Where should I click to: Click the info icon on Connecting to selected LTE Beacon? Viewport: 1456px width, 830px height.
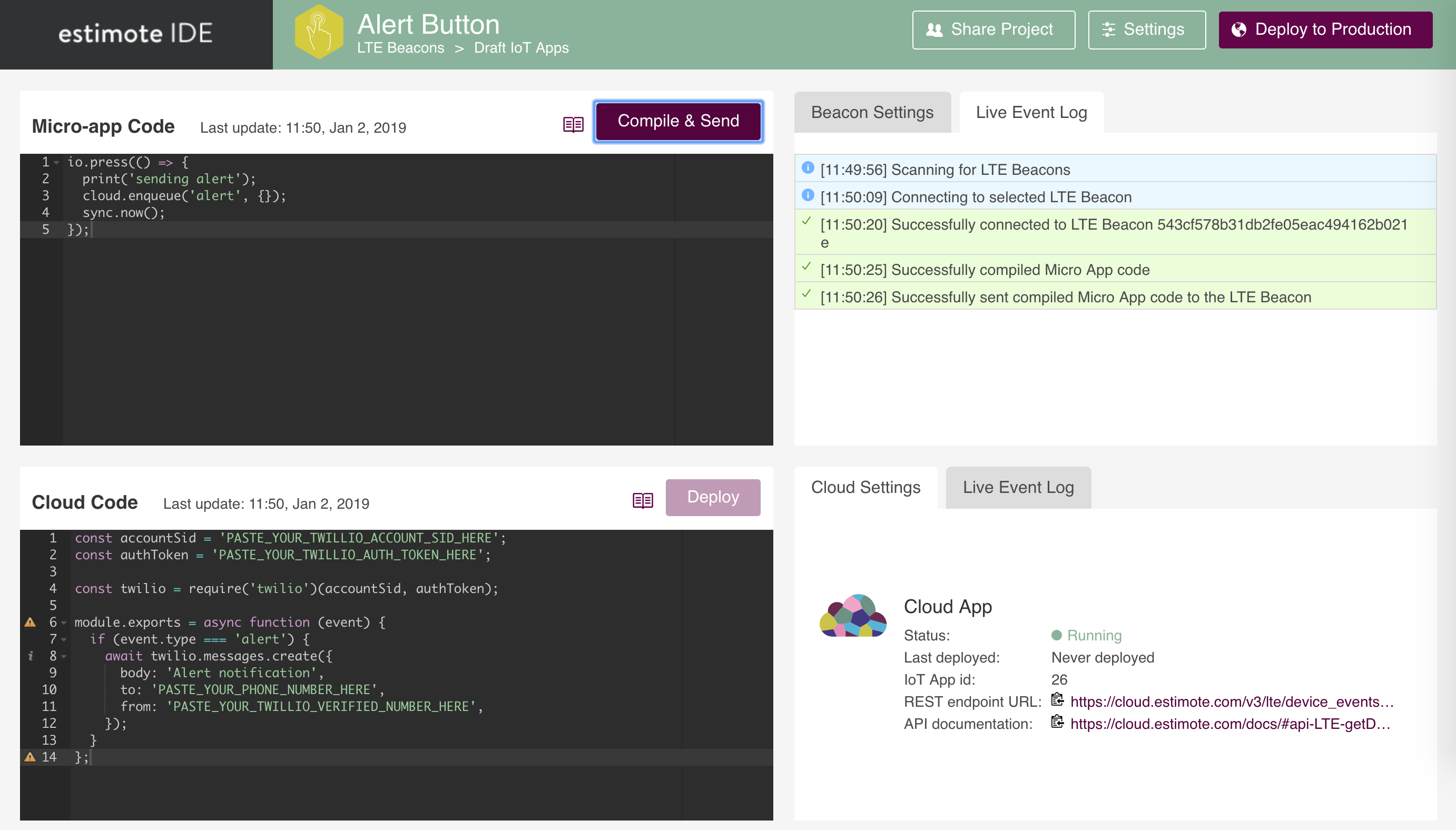pos(808,195)
